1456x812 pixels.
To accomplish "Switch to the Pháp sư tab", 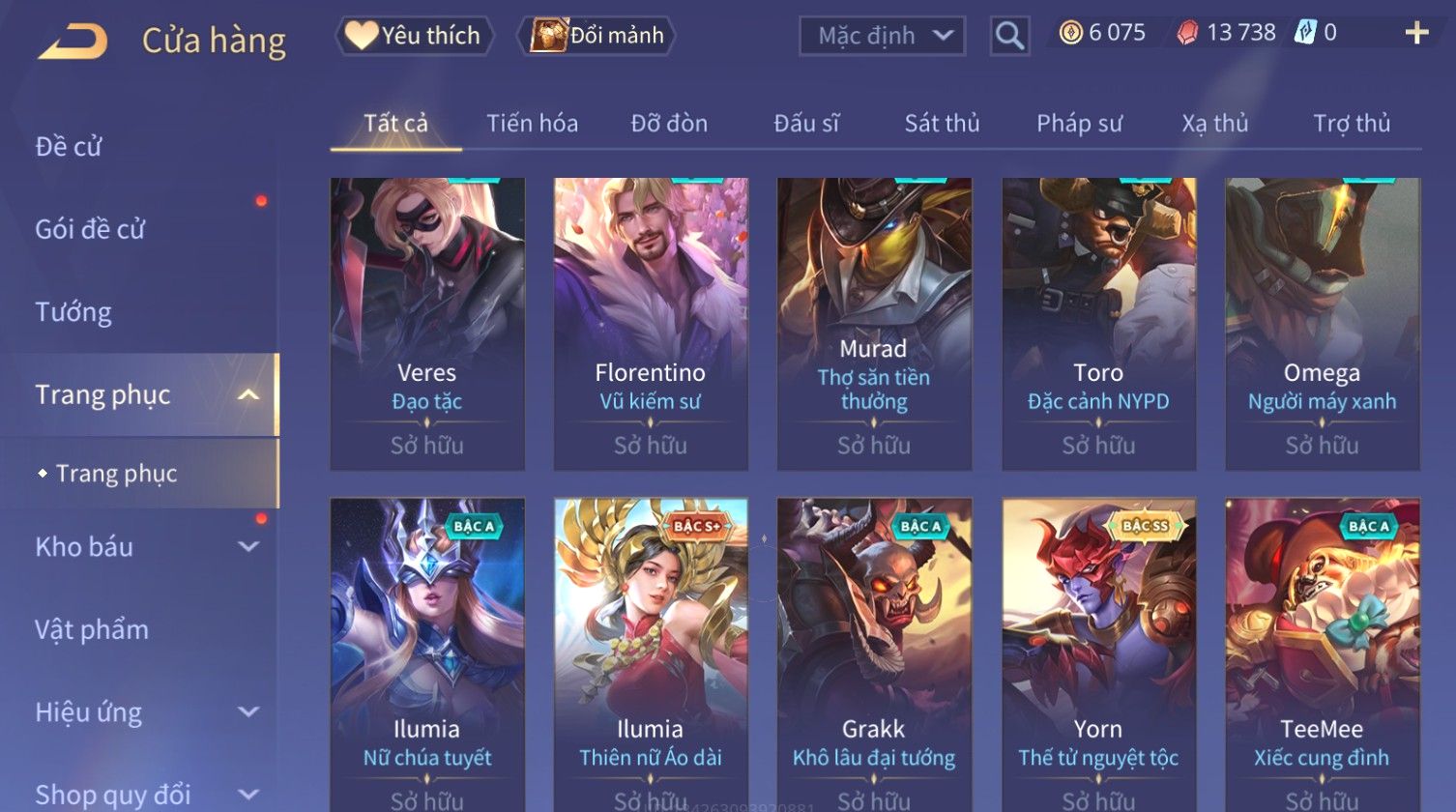I will coord(1079,123).
